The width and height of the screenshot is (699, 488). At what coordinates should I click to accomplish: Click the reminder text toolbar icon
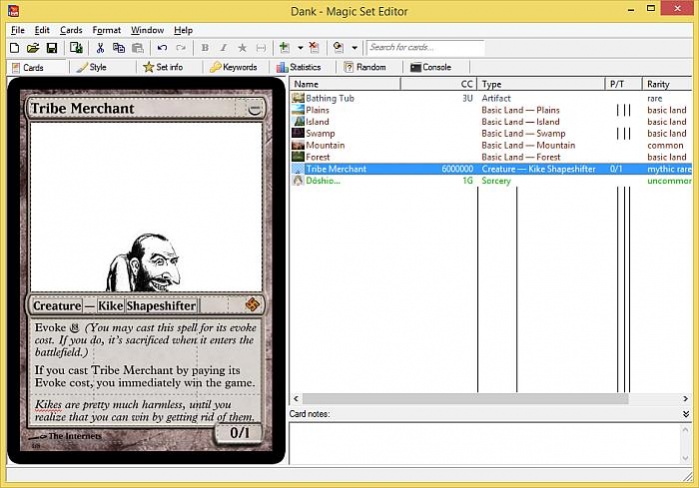pyautogui.click(x=261, y=48)
